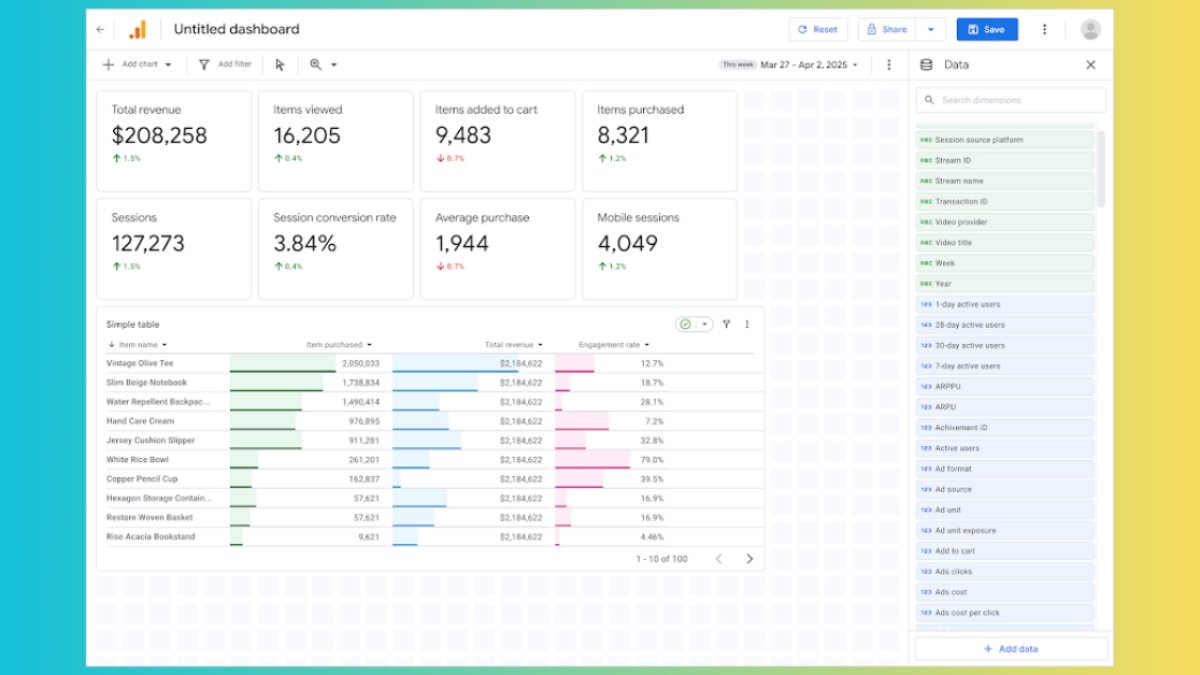This screenshot has width=1200, height=675.
Task: Click the Reset button
Action: tap(818, 30)
